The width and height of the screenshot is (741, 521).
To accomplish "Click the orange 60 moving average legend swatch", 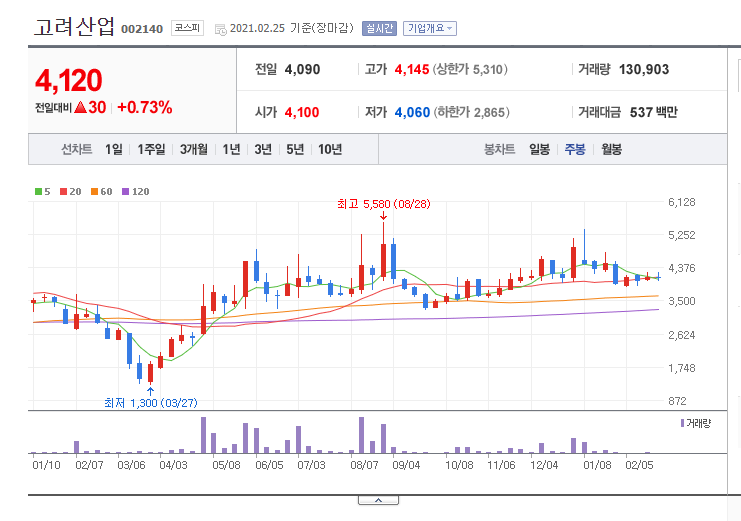I will [95, 191].
